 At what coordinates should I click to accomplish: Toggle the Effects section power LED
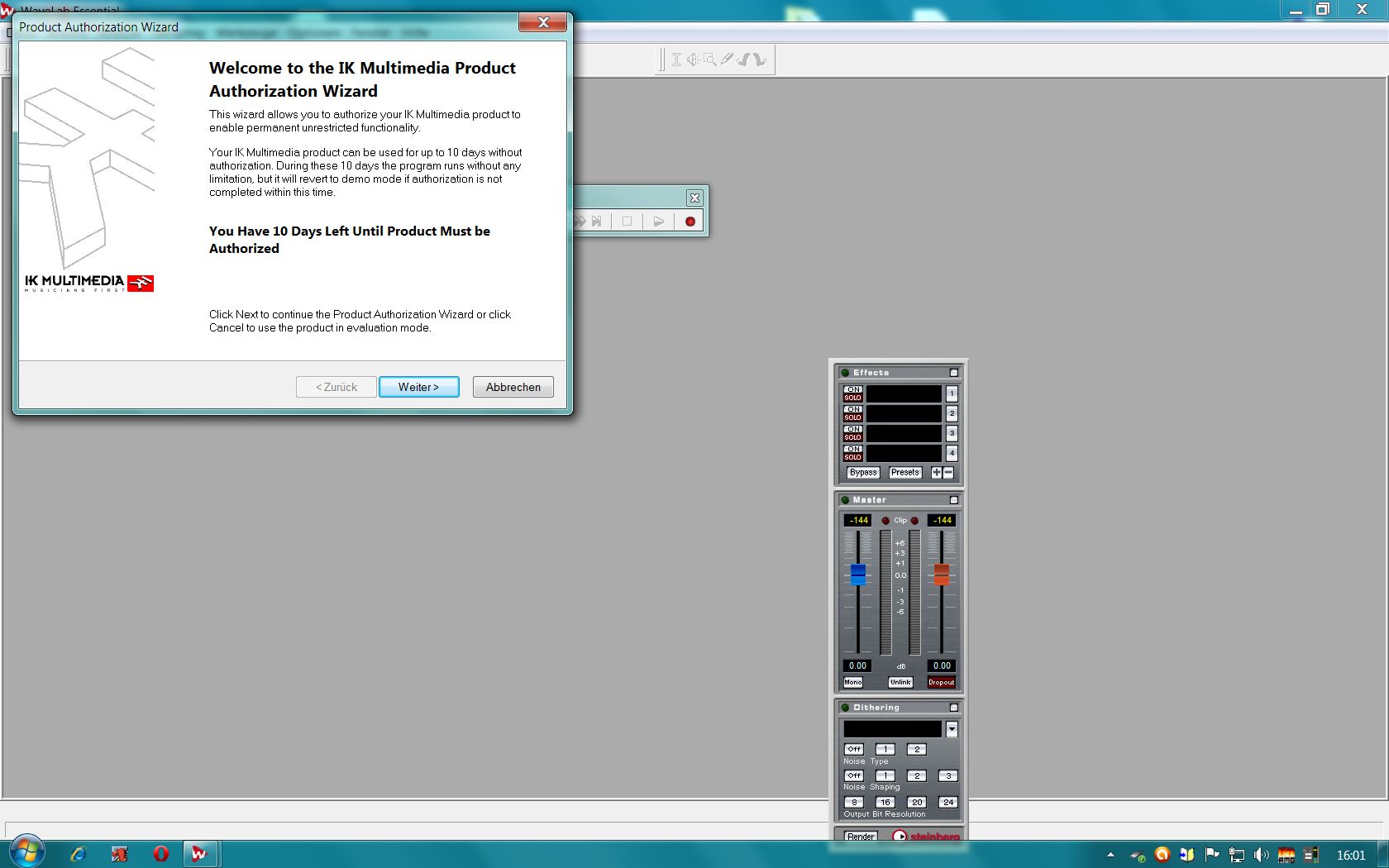point(845,373)
